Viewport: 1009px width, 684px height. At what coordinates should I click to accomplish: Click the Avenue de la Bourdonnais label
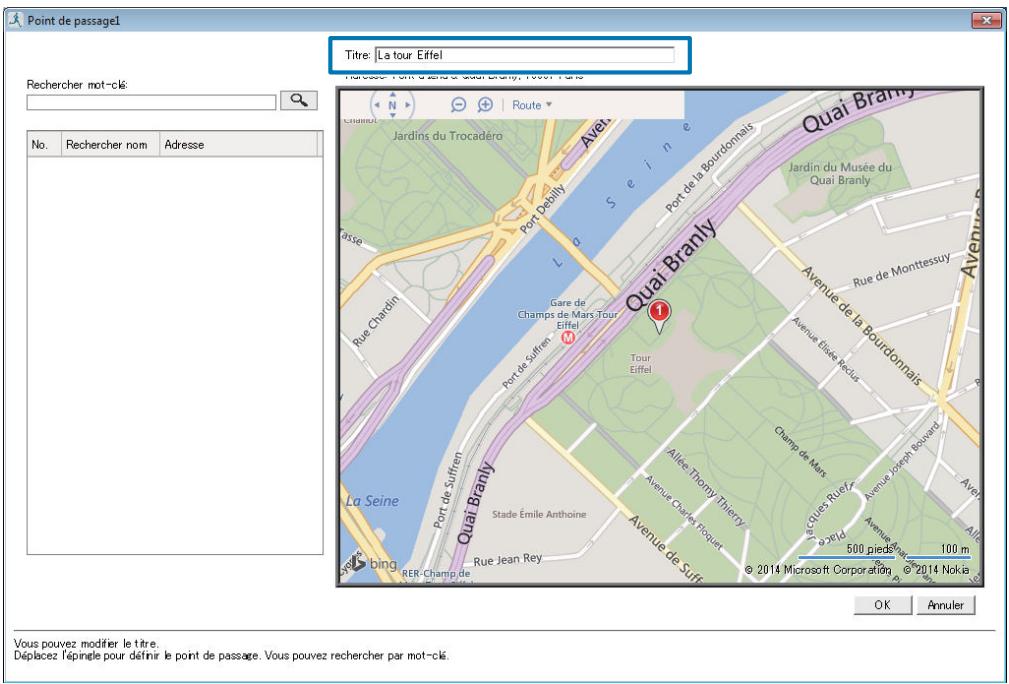(x=860, y=326)
